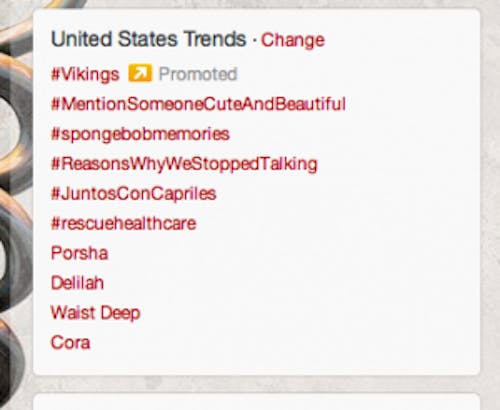Open the #Vikings promoted trend
The height and width of the screenshot is (410, 500).
point(85,74)
